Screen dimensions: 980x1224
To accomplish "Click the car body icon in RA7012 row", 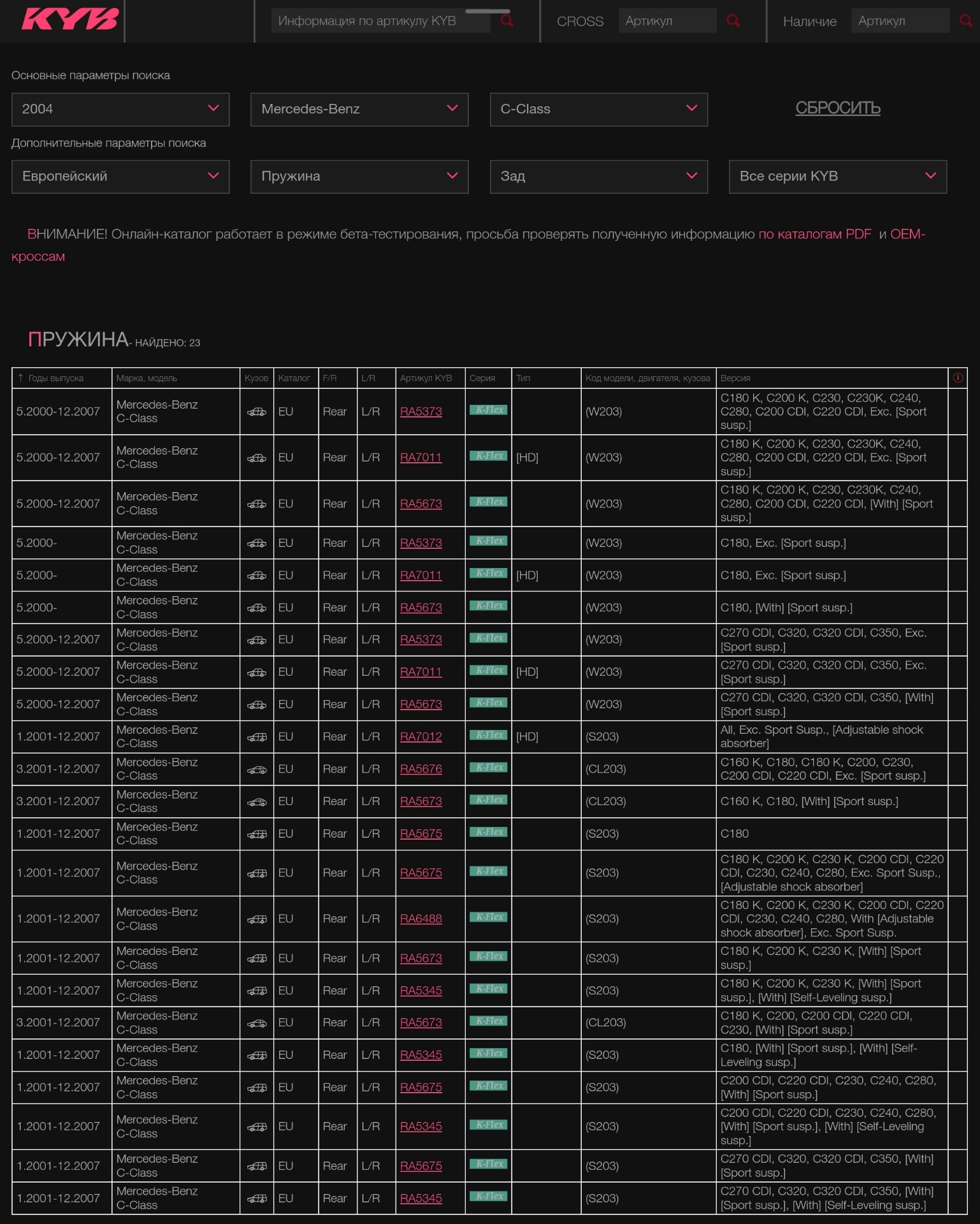I will (x=257, y=737).
